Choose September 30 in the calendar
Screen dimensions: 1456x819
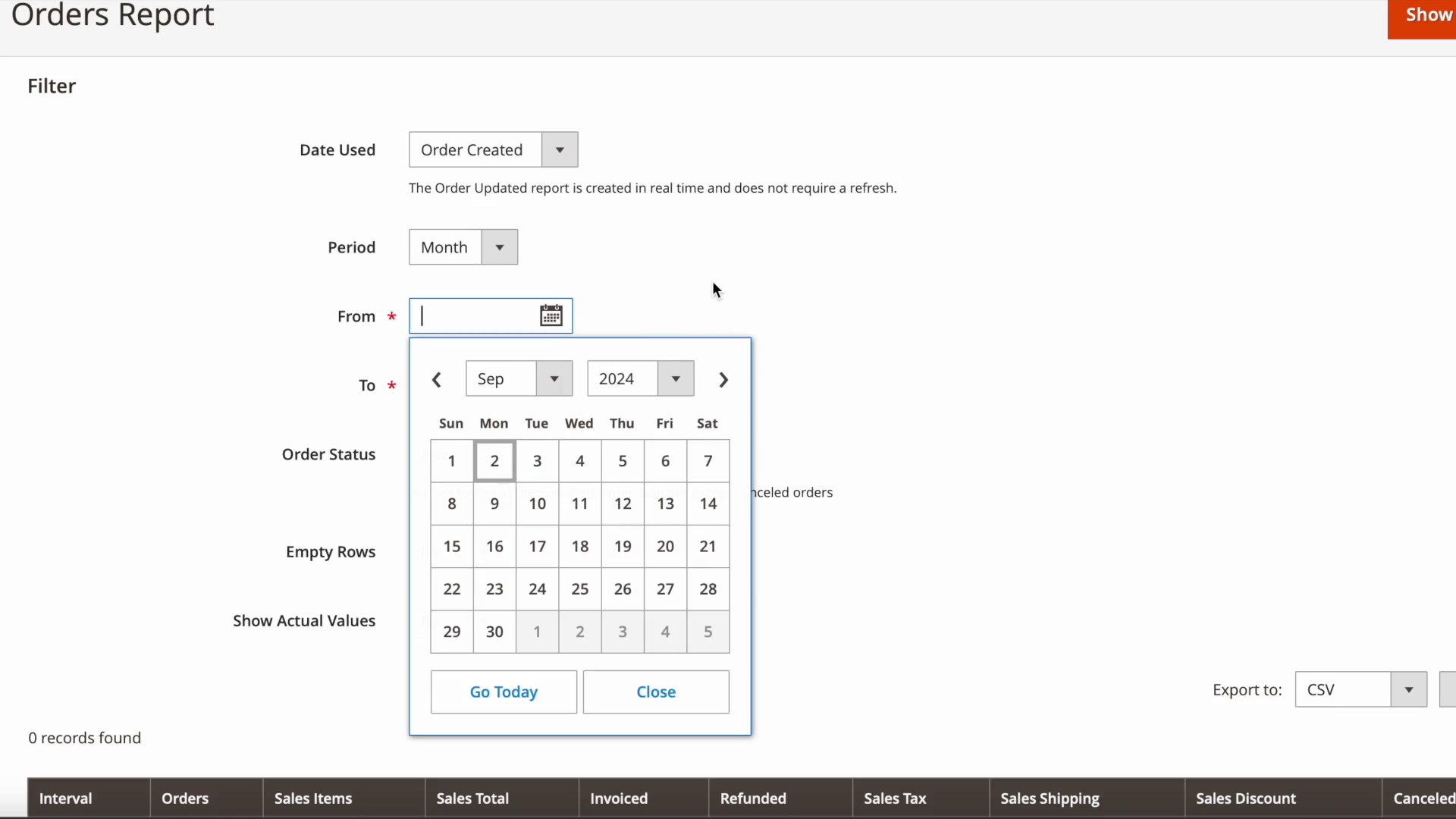tap(494, 632)
